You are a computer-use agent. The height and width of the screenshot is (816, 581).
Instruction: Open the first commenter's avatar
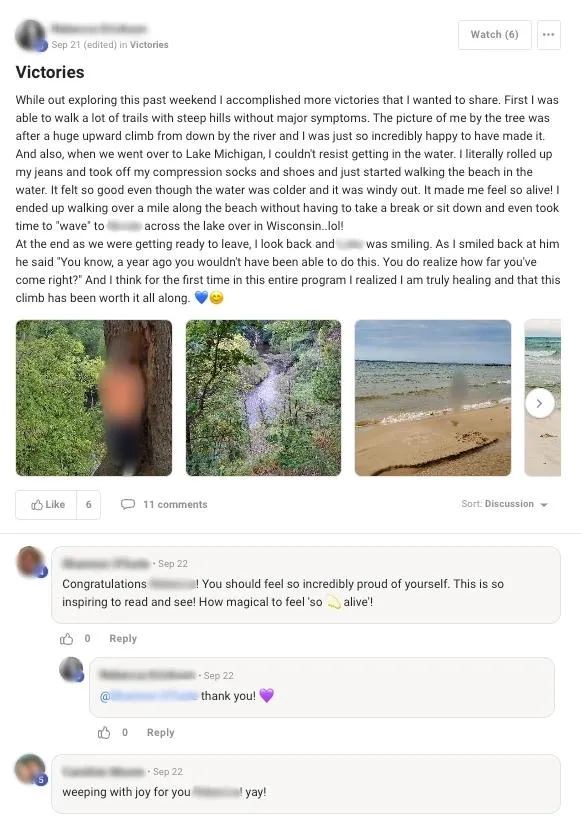pyautogui.click(x=31, y=562)
